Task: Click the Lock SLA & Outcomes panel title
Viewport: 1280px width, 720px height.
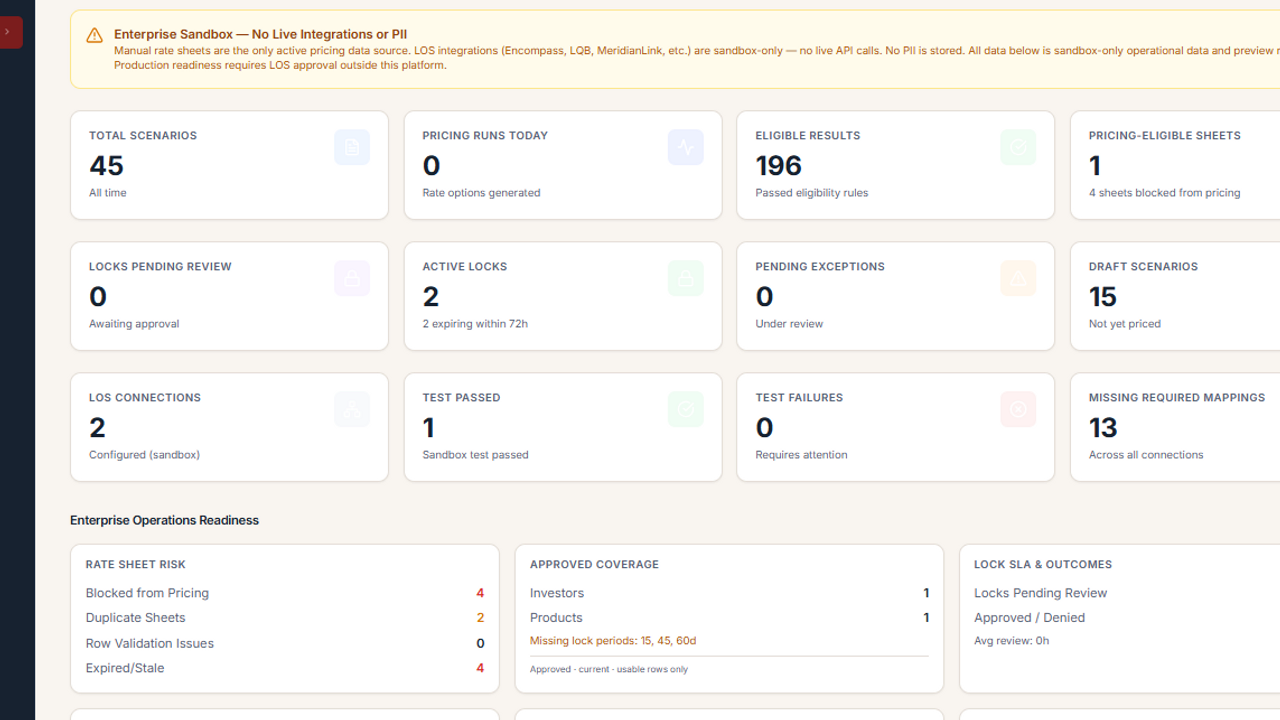Action: 1043,564
